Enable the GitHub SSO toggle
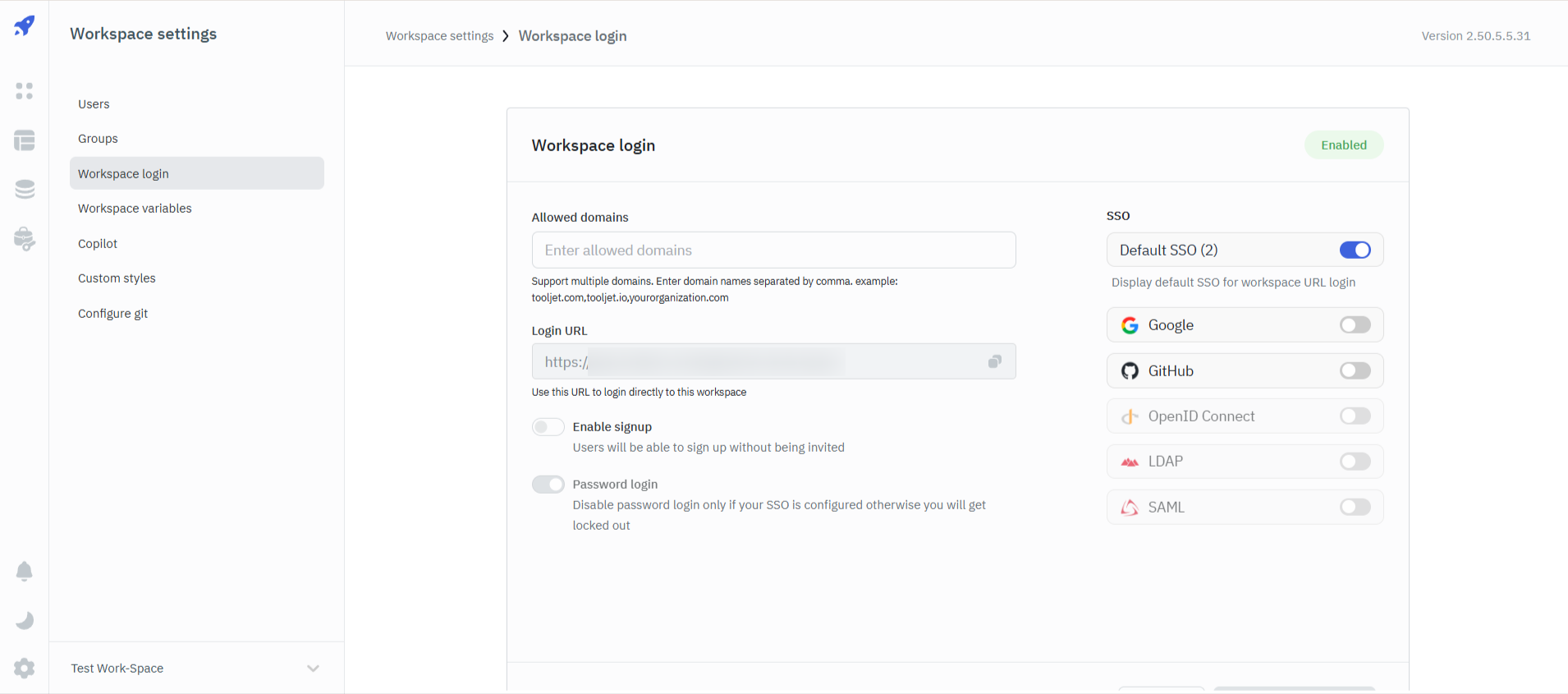 click(x=1355, y=371)
